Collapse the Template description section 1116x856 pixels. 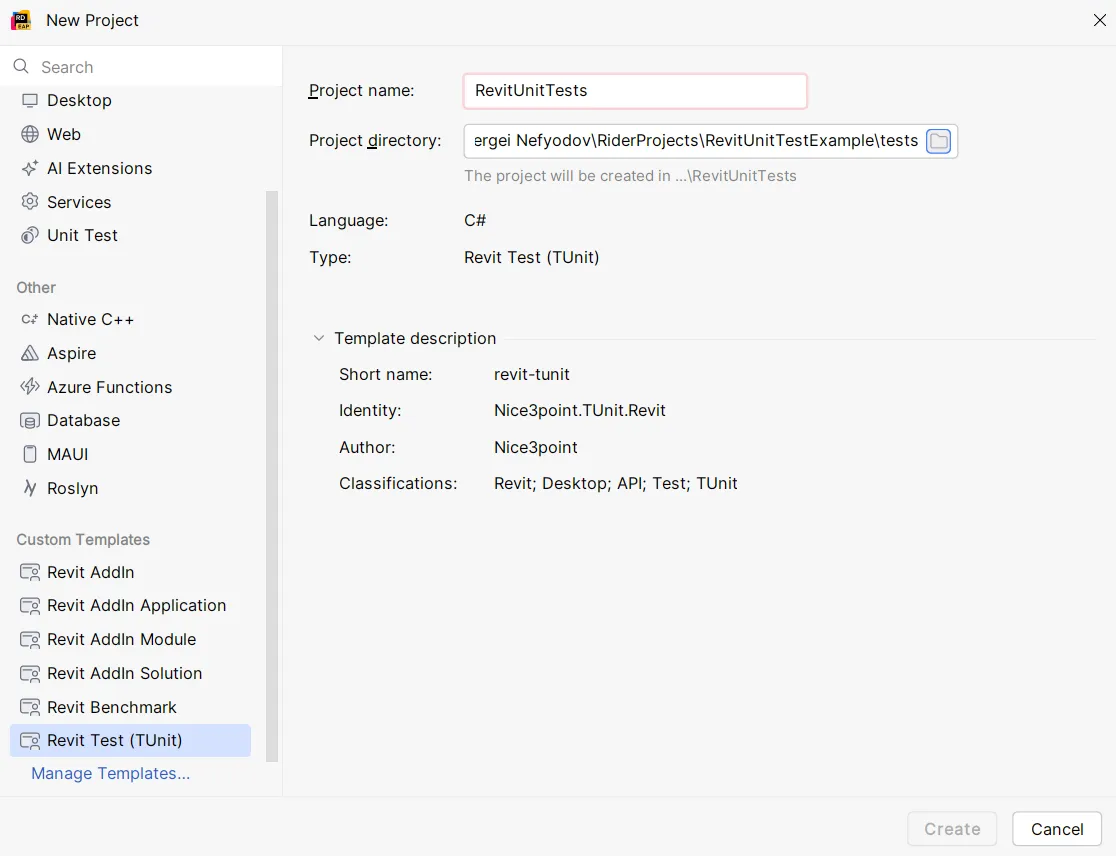[x=319, y=338]
